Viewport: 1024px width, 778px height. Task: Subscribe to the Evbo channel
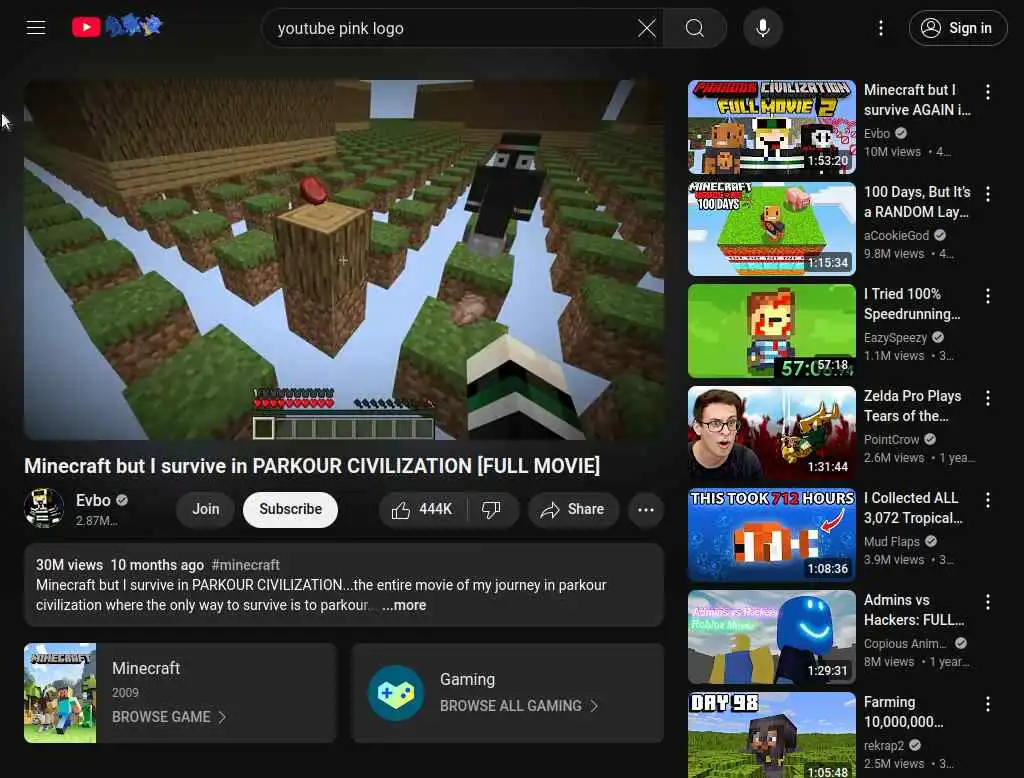tap(290, 509)
